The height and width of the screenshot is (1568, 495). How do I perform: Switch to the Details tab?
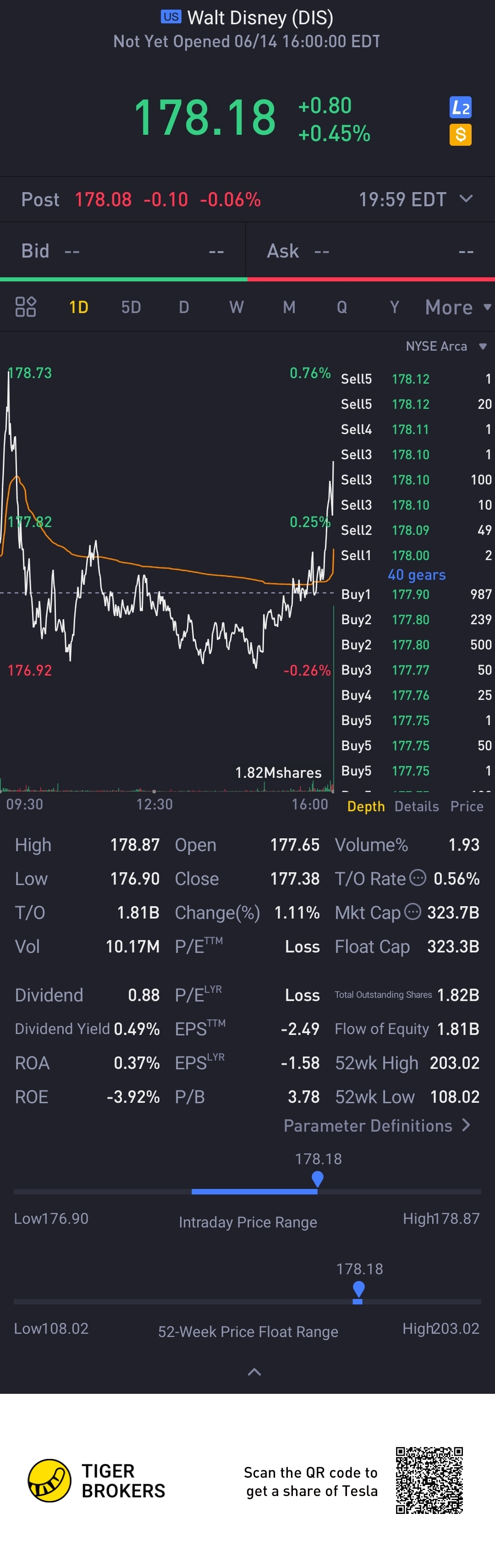417,806
